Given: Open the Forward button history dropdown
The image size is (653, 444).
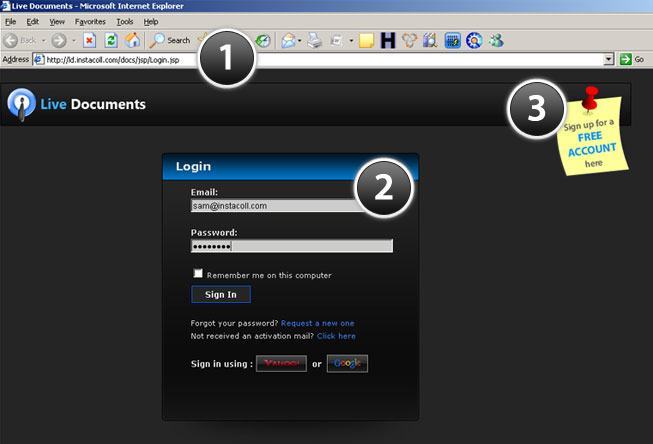Looking at the screenshot, I should [74, 40].
